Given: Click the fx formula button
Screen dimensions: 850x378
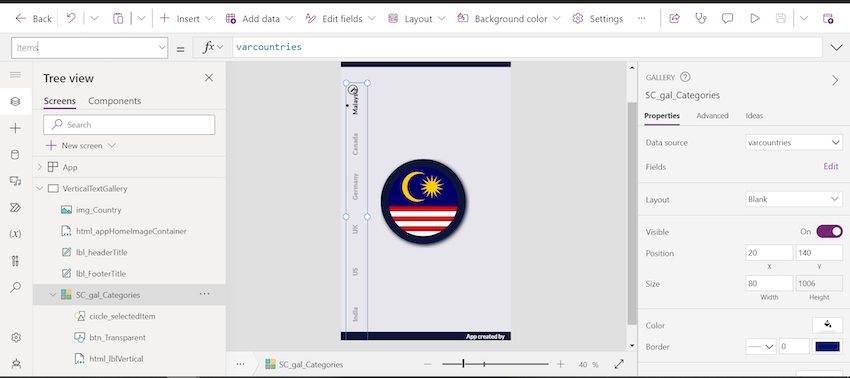Looking at the screenshot, I should click(212, 48).
